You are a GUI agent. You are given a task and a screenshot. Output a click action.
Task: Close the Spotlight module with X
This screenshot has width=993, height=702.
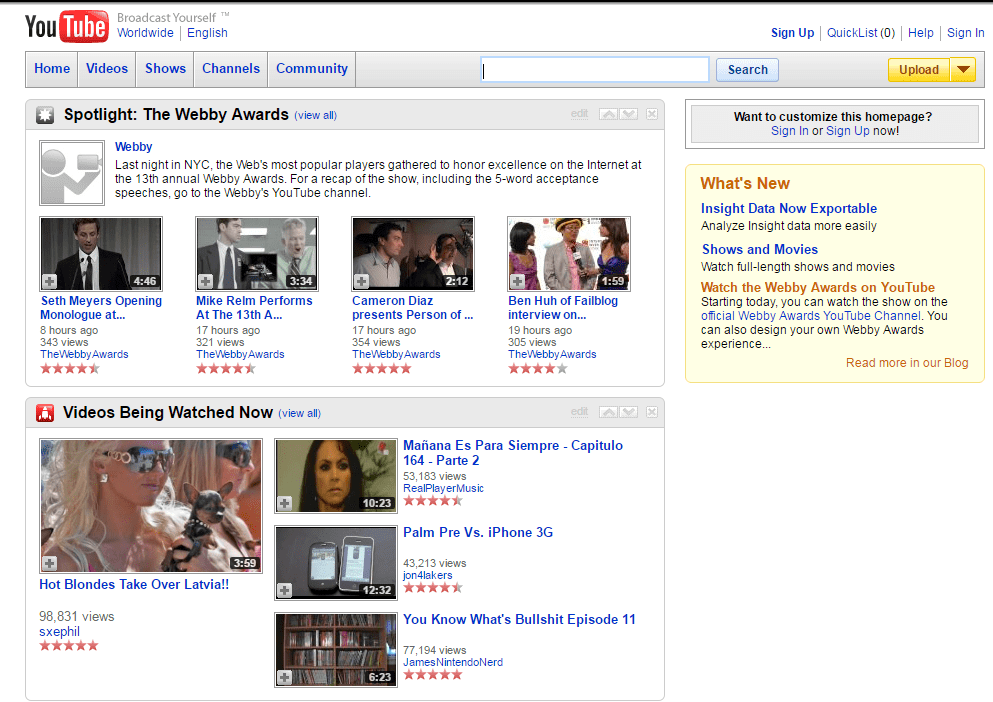tap(652, 114)
